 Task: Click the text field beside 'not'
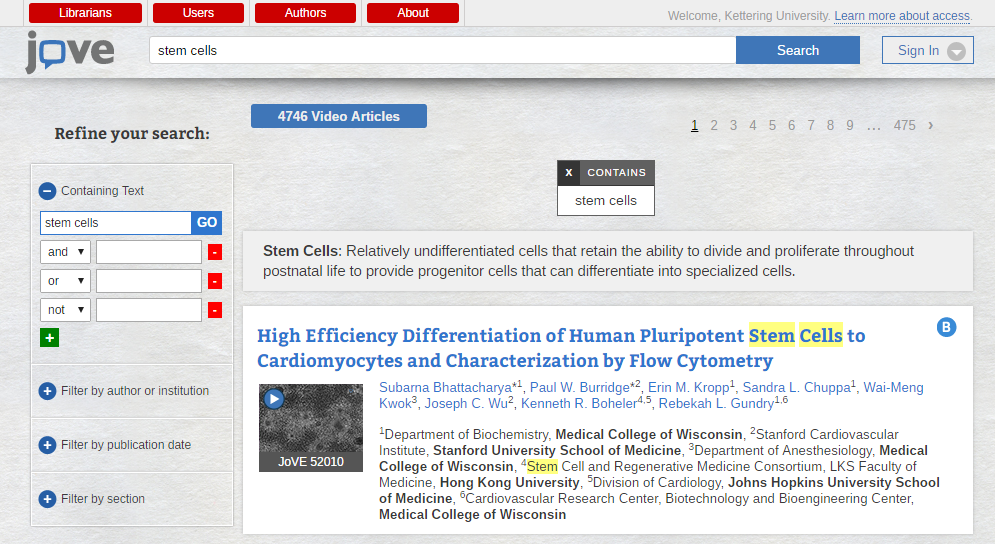point(149,310)
